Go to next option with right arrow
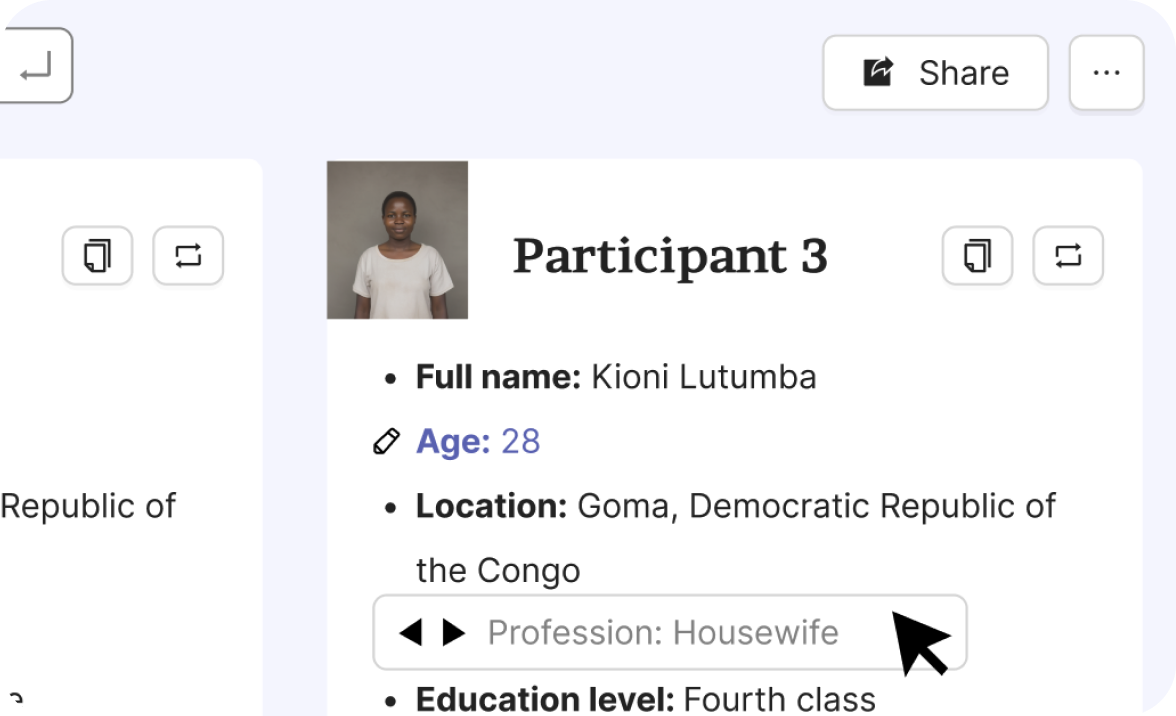 tap(454, 632)
